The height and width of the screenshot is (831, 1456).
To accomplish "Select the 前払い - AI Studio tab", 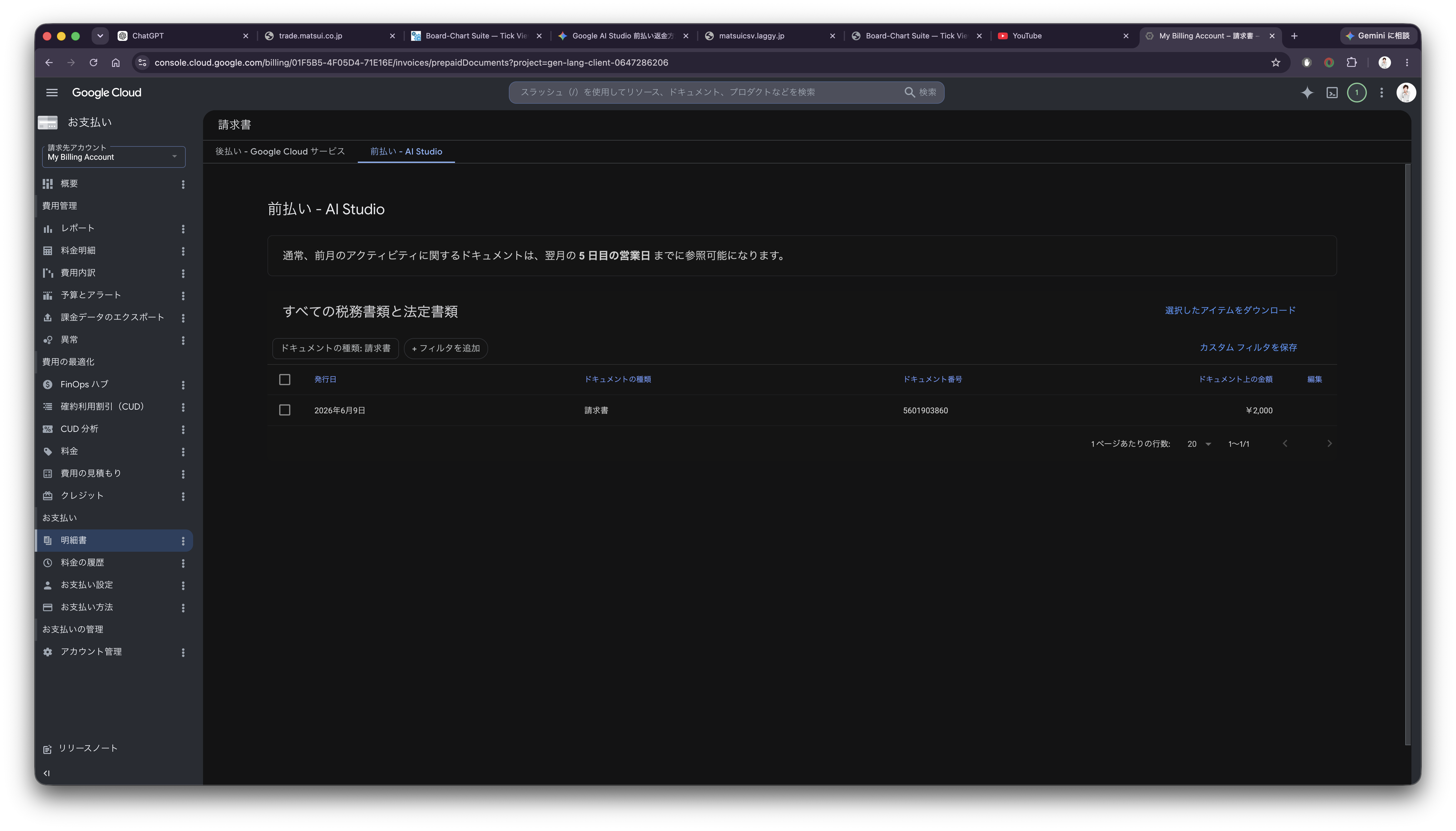I will click(406, 151).
